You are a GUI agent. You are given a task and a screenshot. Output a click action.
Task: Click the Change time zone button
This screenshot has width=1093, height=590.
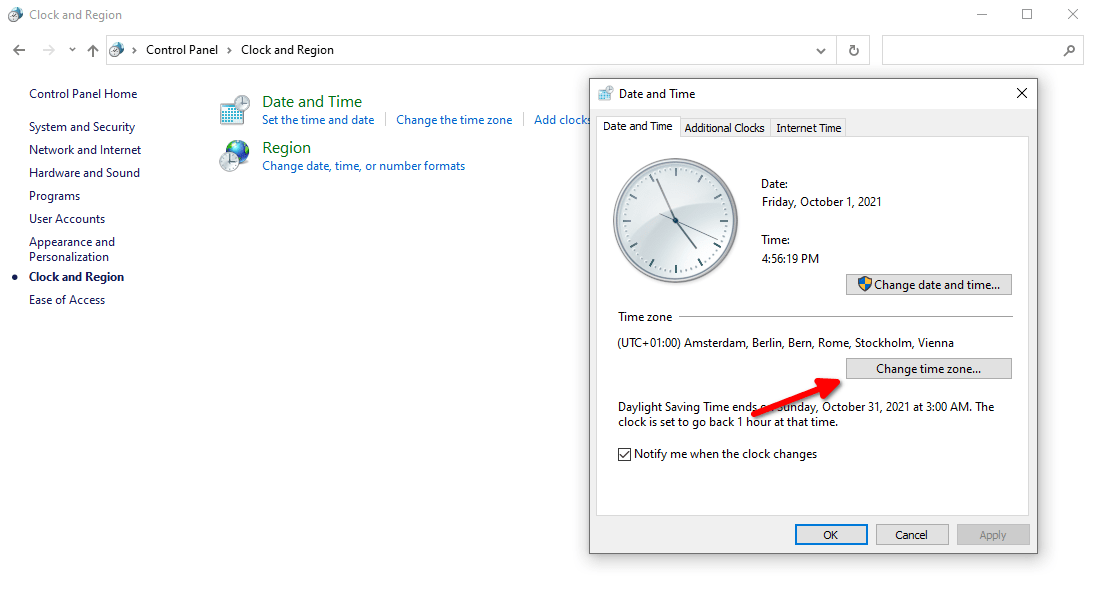[928, 368]
